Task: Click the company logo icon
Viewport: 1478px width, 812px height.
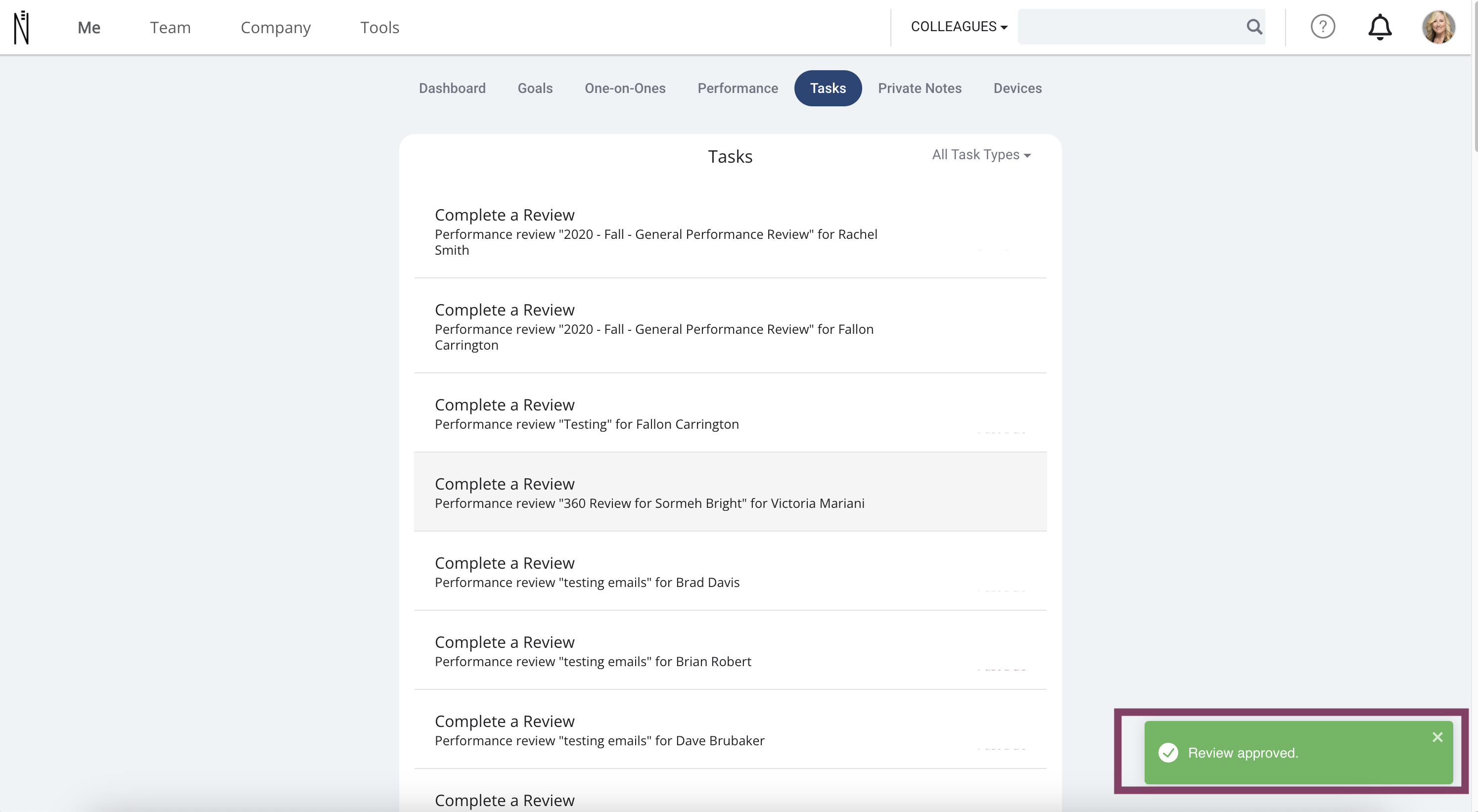Action: [x=21, y=27]
